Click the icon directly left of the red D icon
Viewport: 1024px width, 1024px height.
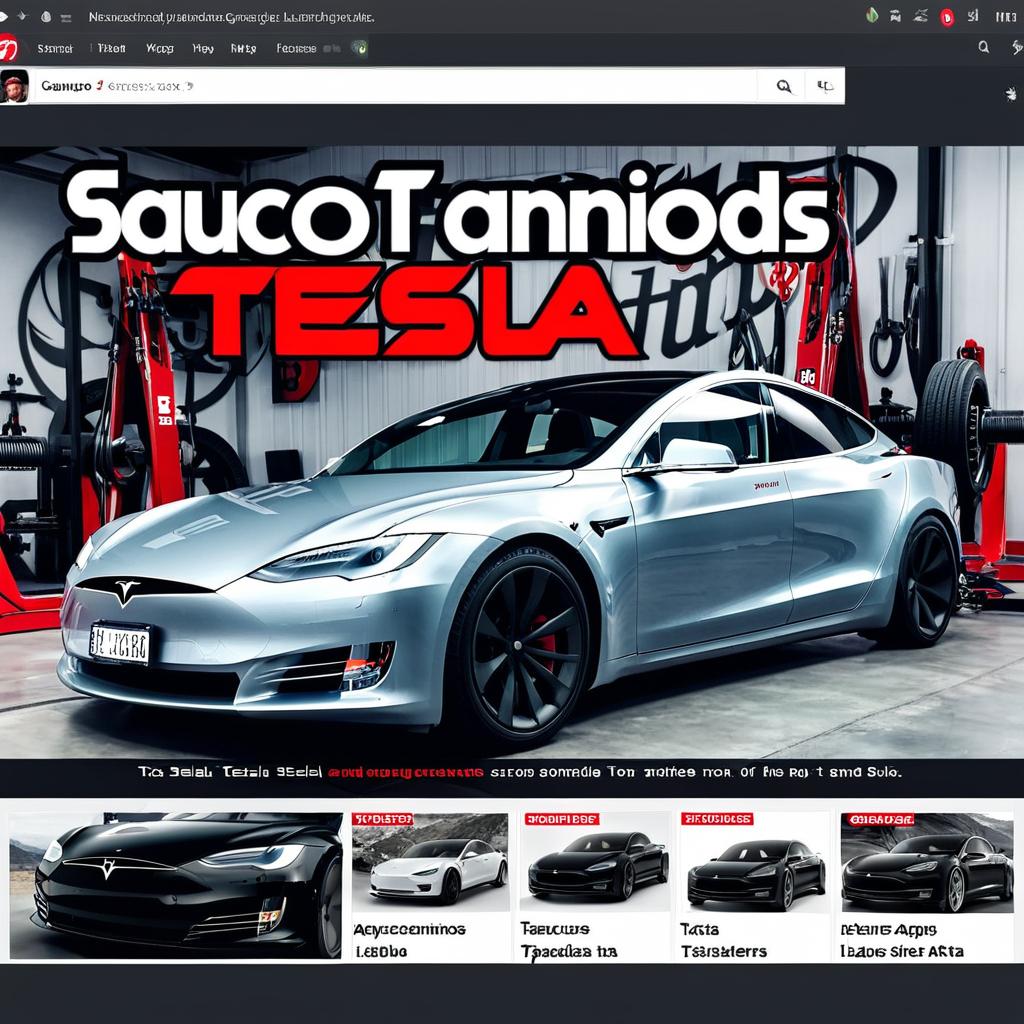(921, 16)
